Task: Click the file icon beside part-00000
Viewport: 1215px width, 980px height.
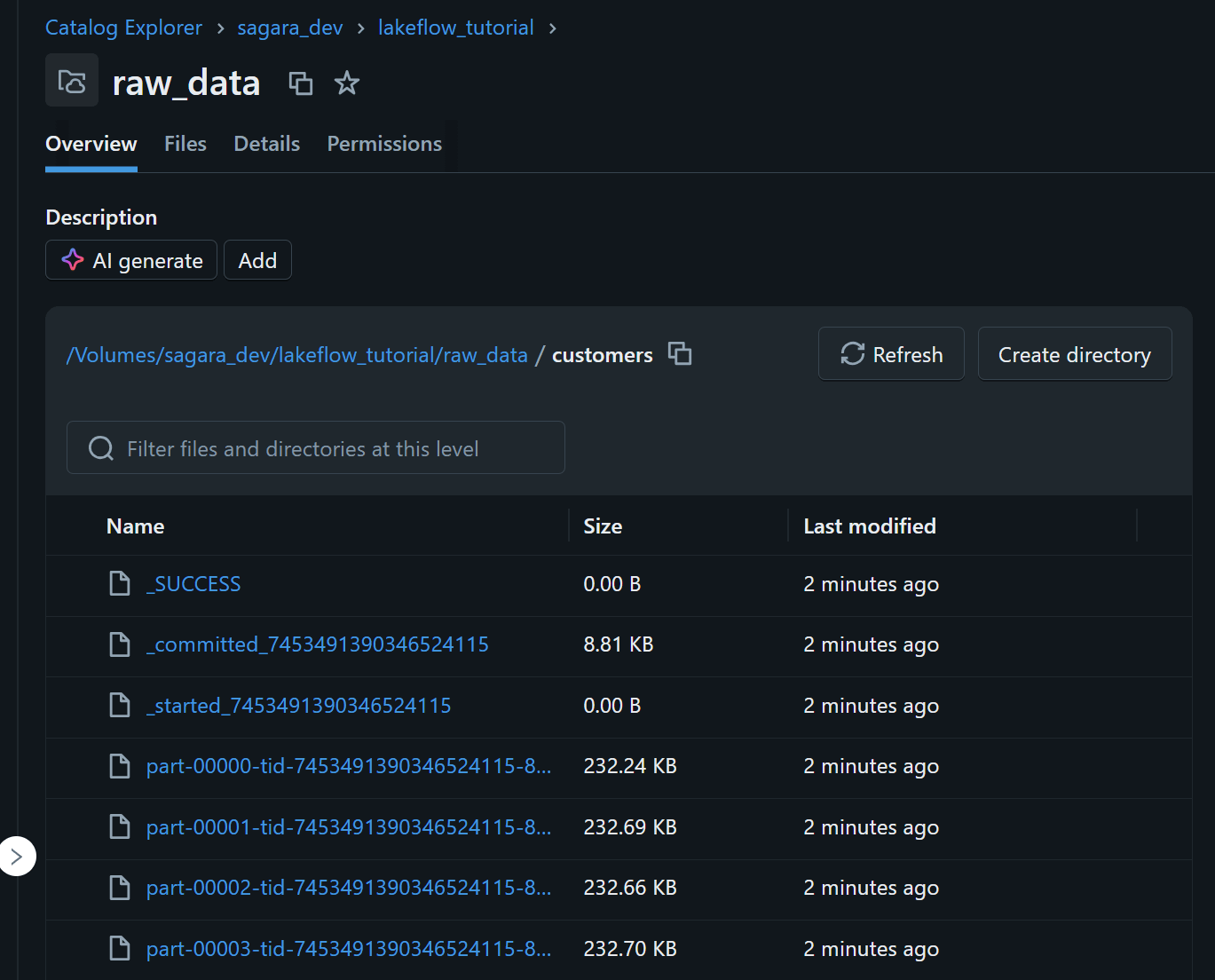Action: (120, 766)
